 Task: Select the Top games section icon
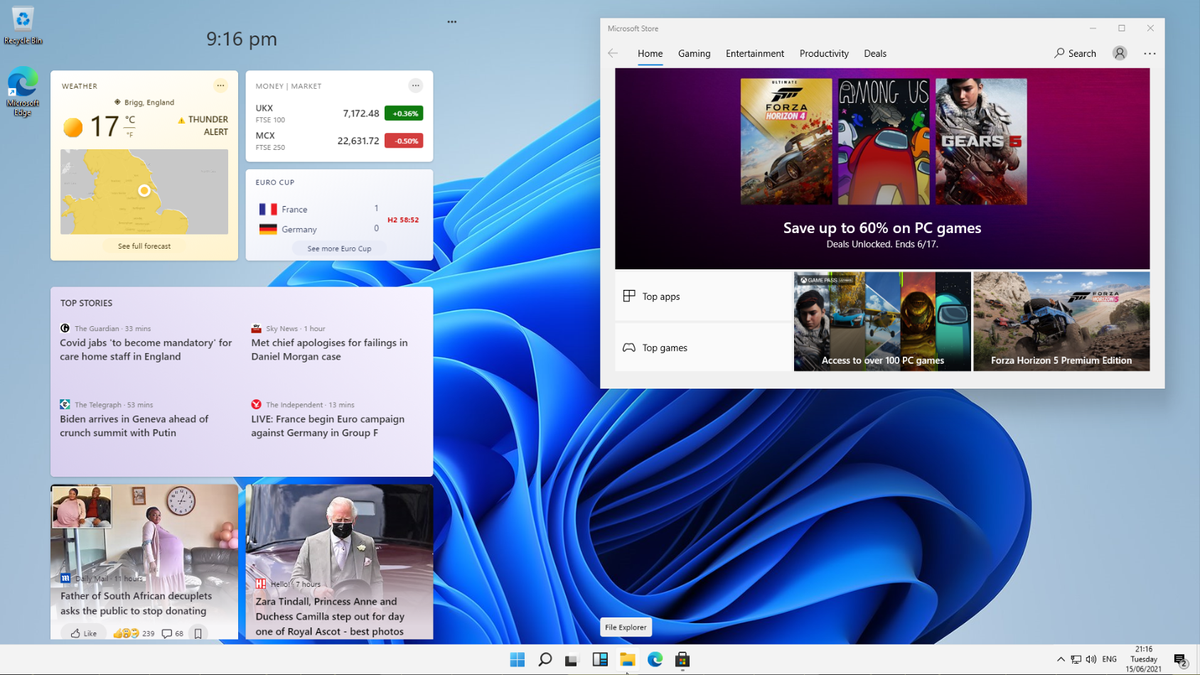pyautogui.click(x=627, y=347)
